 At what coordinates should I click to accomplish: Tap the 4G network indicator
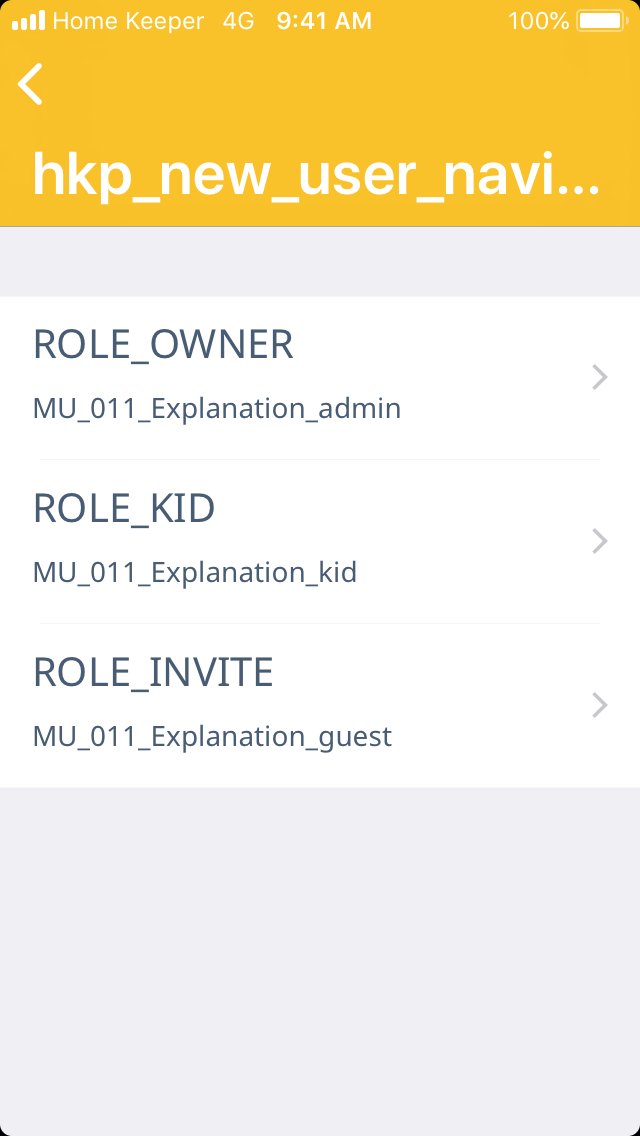click(x=238, y=20)
